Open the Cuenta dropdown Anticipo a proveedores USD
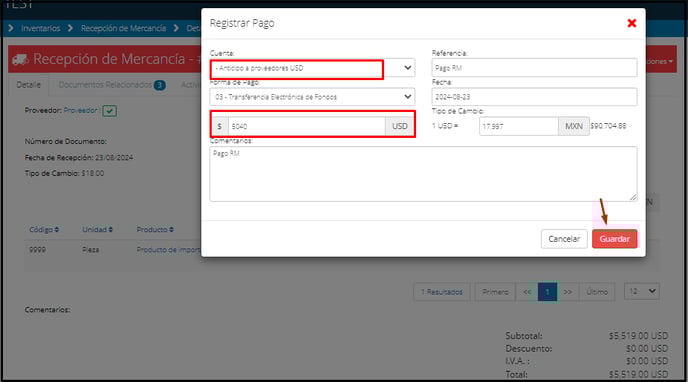 [x=312, y=68]
